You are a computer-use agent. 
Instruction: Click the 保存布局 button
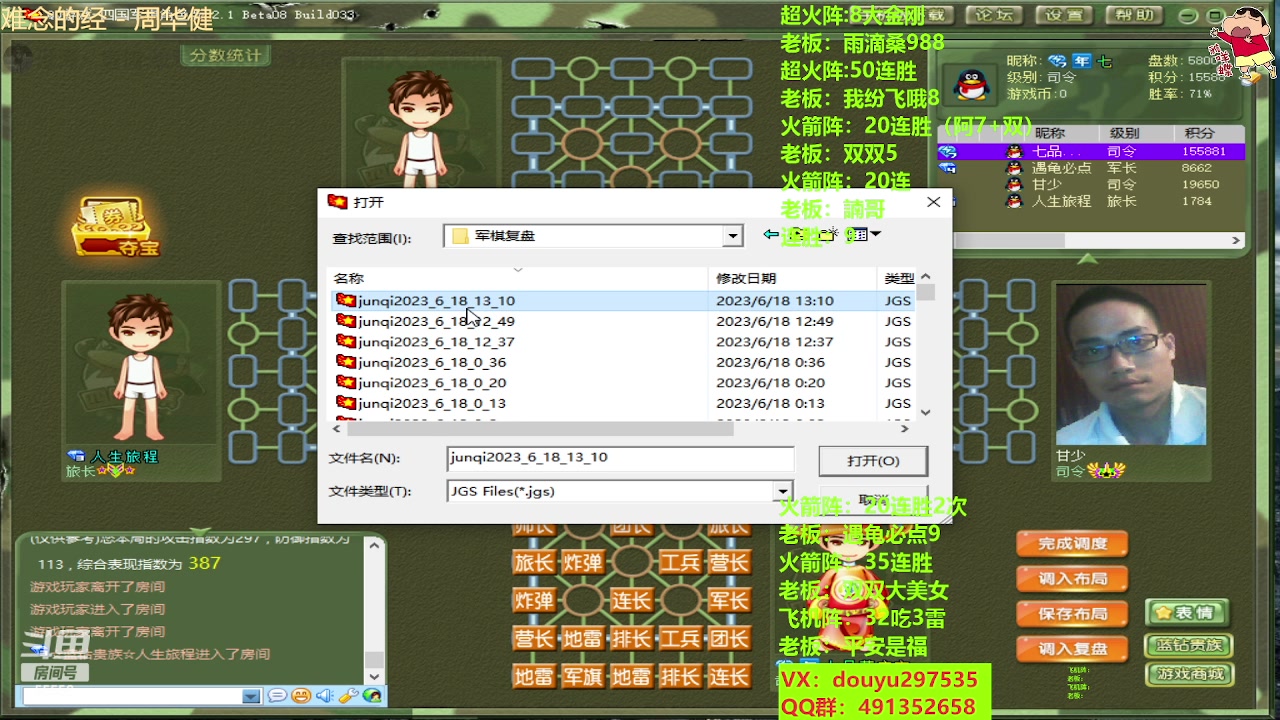(1072, 614)
